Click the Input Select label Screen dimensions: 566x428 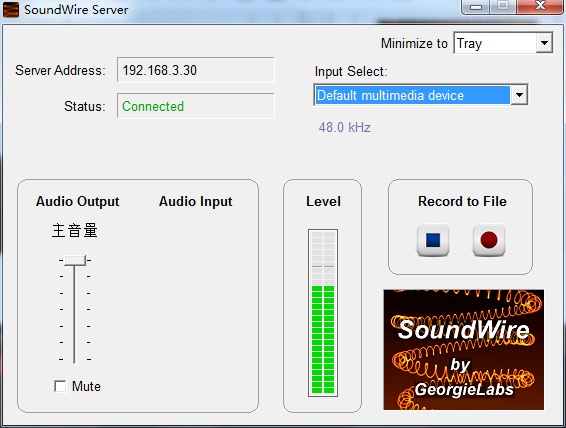[x=351, y=71]
